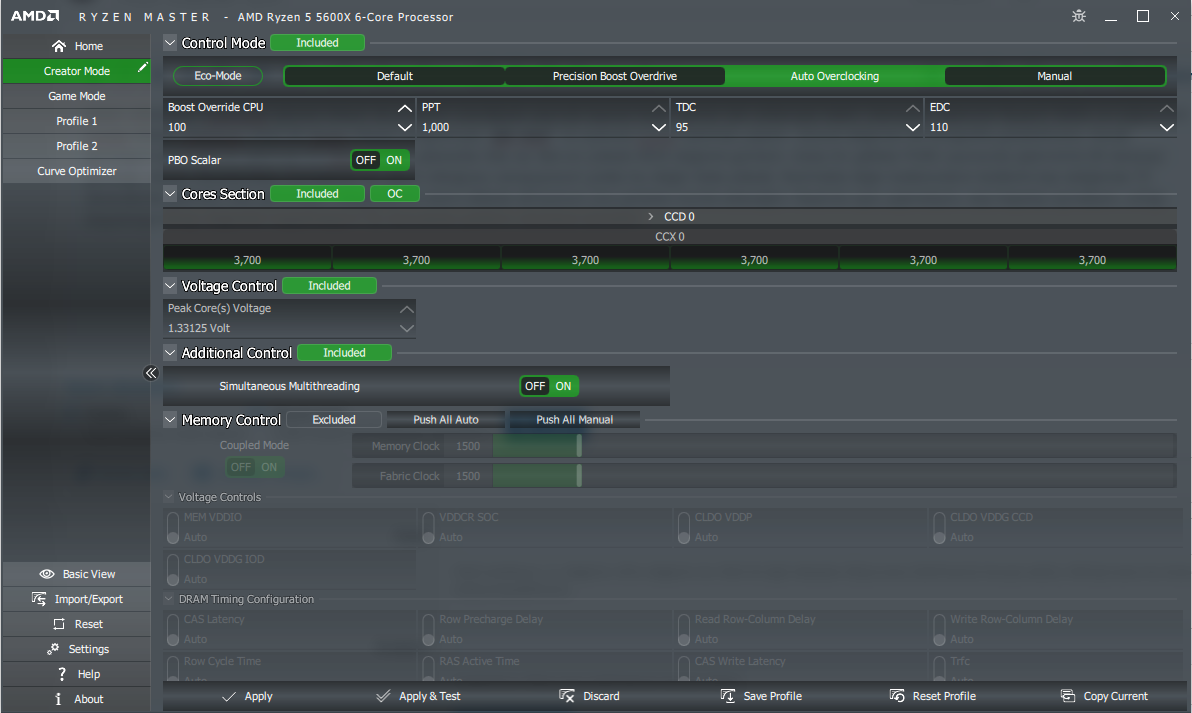Collapse DRAM Timing Configuration subsection
This screenshot has width=1192, height=713.
169,598
